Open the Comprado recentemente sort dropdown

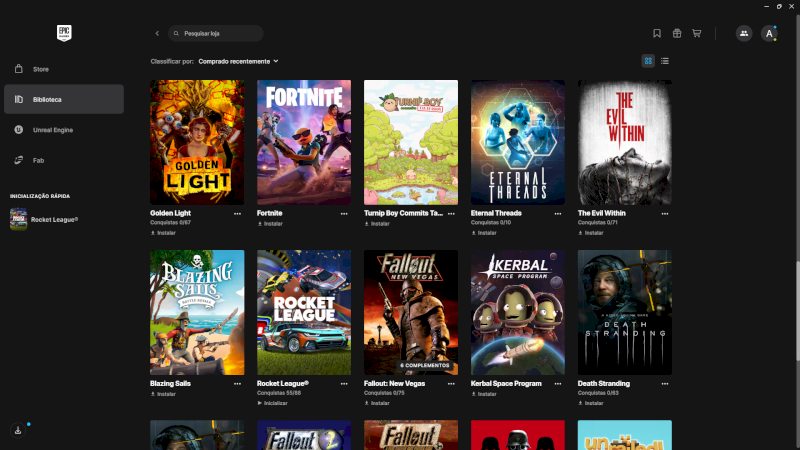[x=238, y=61]
